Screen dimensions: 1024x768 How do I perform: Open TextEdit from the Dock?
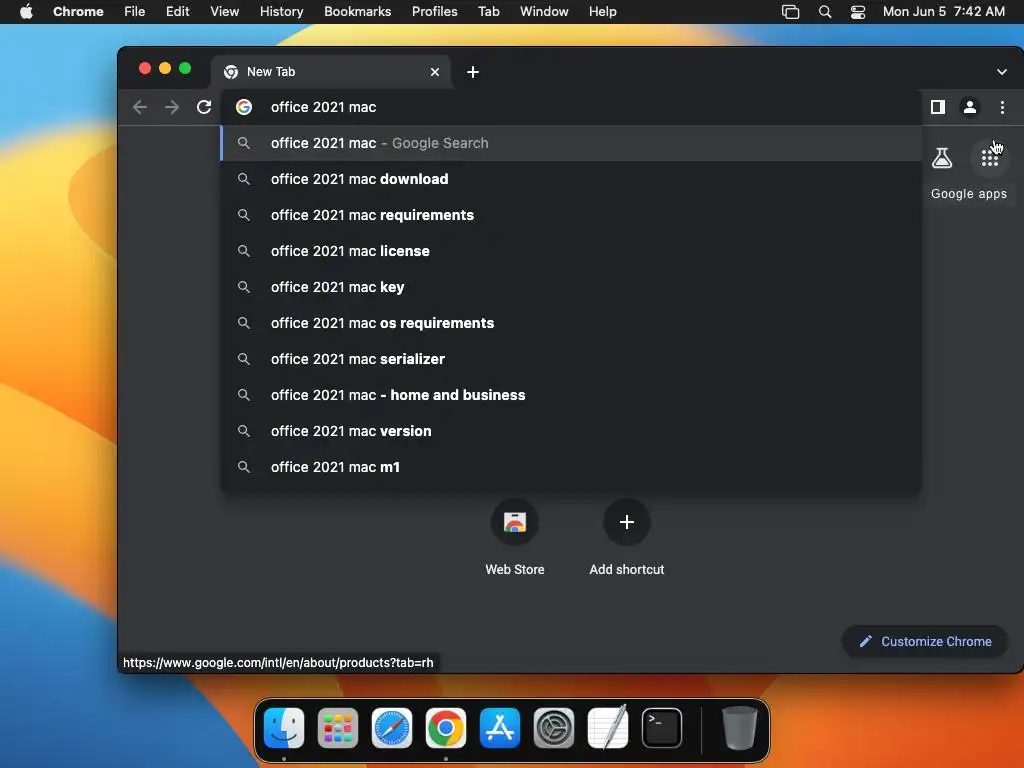608,728
